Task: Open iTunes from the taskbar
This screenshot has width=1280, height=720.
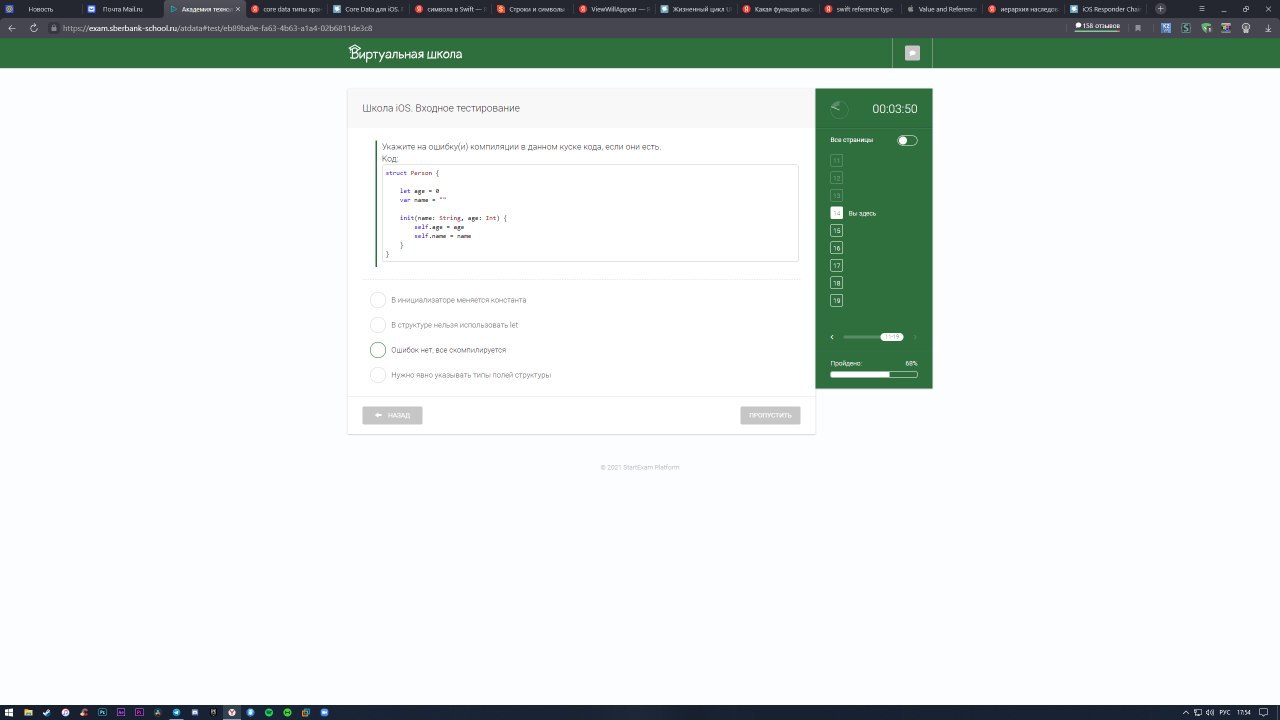Action: (65, 712)
